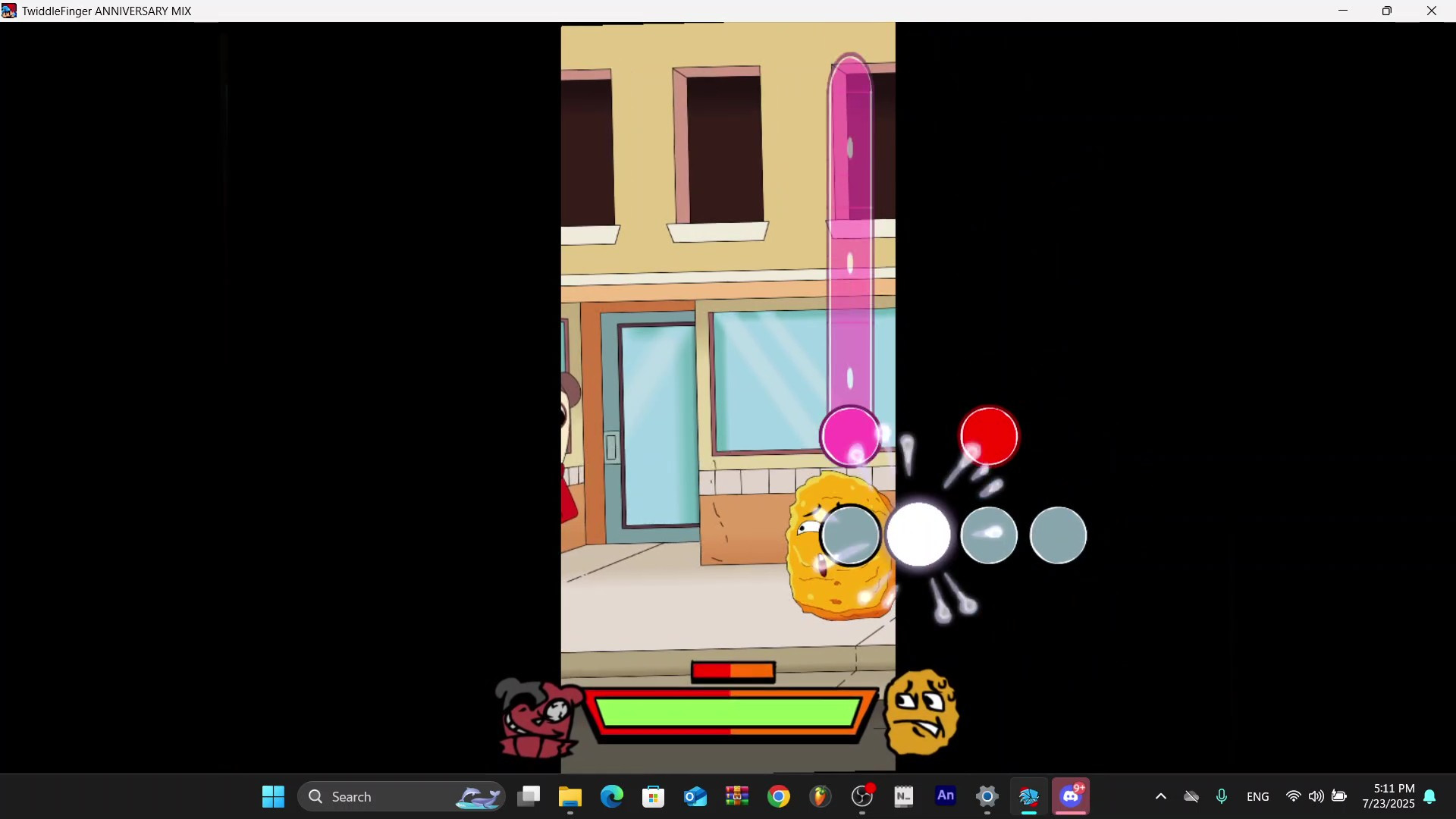Image resolution: width=1456 pixels, height=819 pixels.
Task: Click the pink note circle
Action: [850, 436]
